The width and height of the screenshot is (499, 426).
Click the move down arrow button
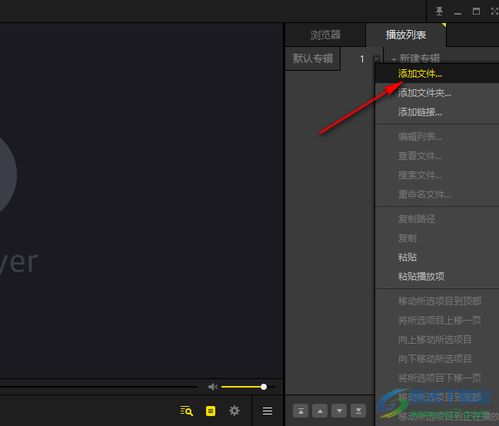click(339, 411)
